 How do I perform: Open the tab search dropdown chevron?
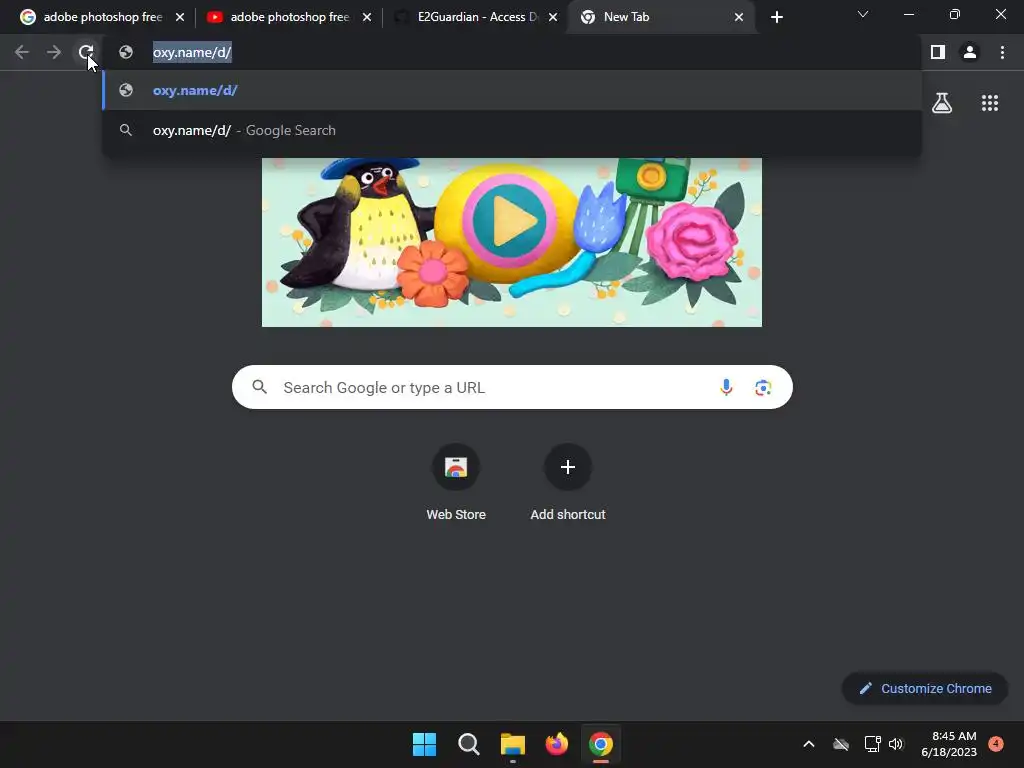pyautogui.click(x=863, y=14)
